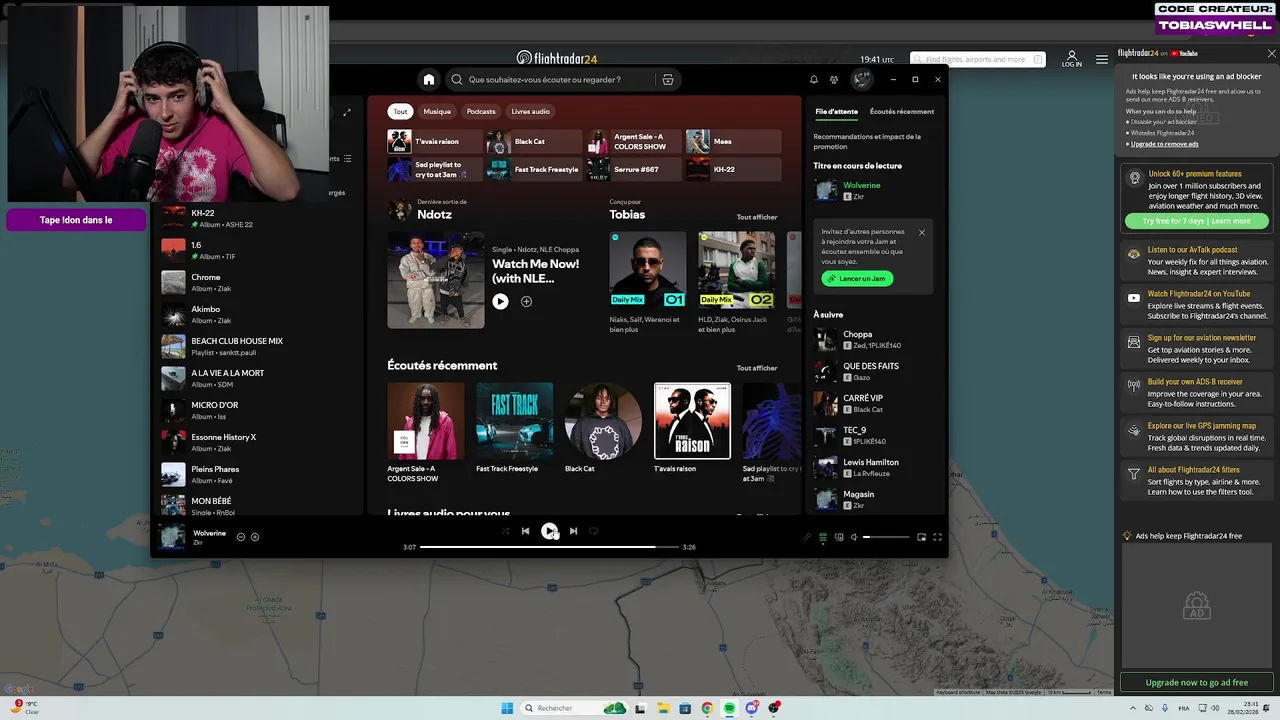The image size is (1280, 720).
Task: Select the Podcasts filter chip
Action: point(481,111)
